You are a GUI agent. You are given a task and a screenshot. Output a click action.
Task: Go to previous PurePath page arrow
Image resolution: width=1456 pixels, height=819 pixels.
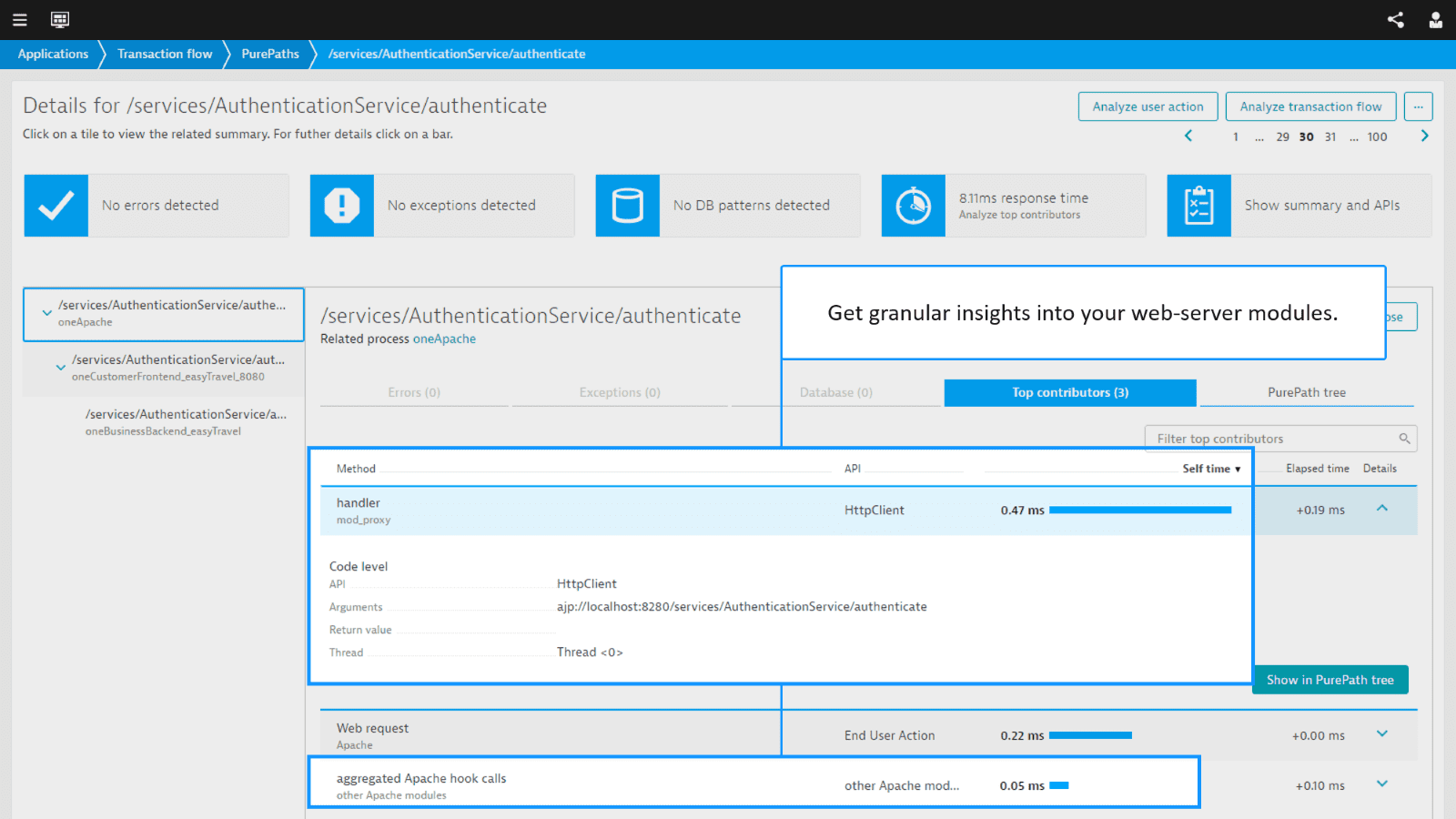[1188, 136]
